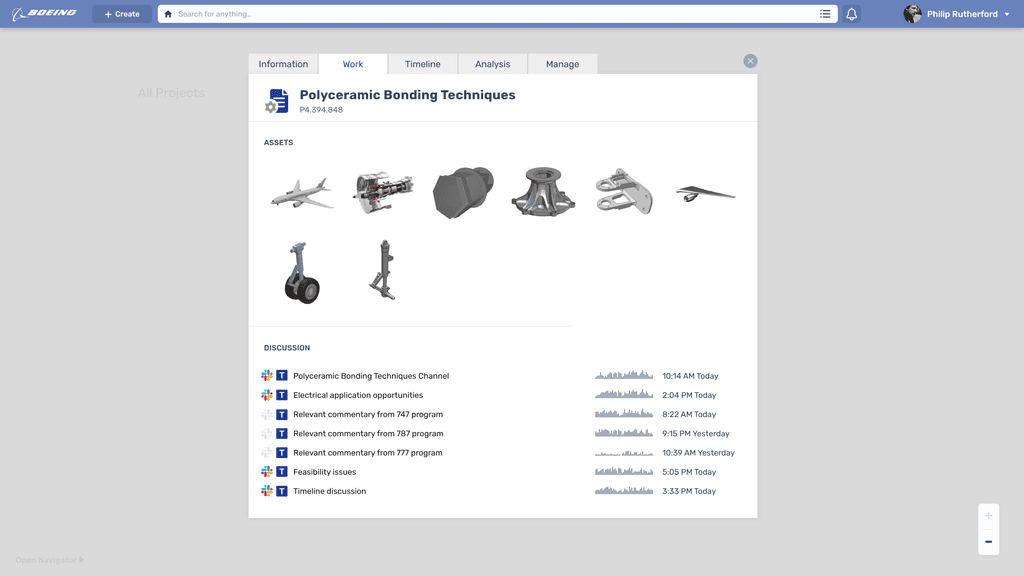Screen dimensions: 1024x576
Task: Open Electrical application opportunities discussion
Action: point(358,395)
